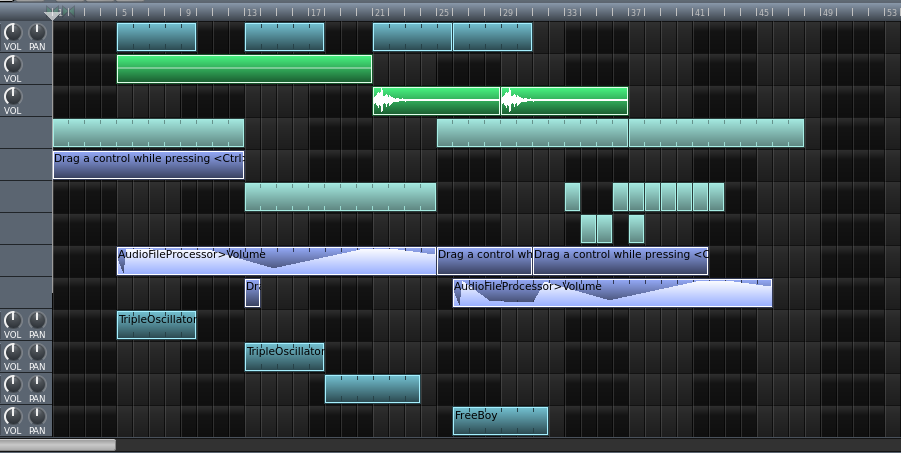Viewport: 901px width, 453px height.
Task: Select the TripleOscillator clip starting at bar 13
Action: tap(284, 357)
